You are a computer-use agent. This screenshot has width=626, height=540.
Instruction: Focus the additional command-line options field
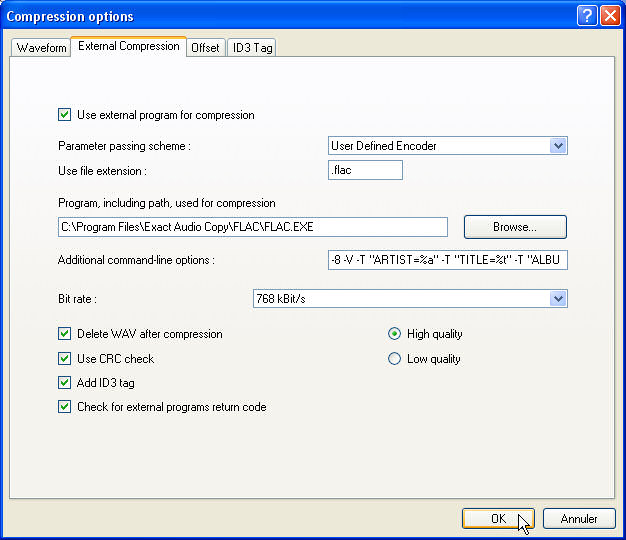(447, 261)
